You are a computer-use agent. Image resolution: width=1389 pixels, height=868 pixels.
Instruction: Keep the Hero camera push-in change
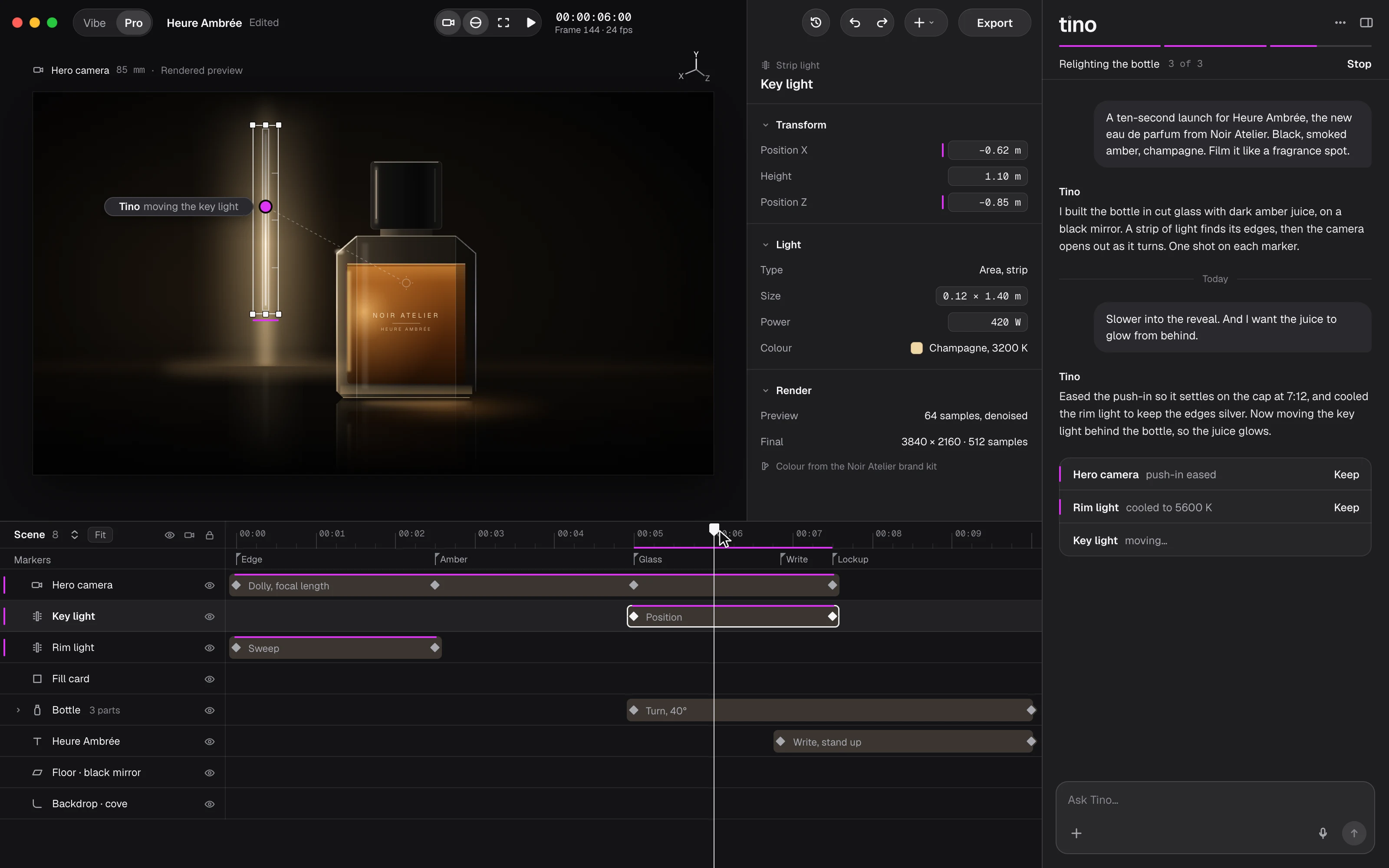(x=1346, y=475)
